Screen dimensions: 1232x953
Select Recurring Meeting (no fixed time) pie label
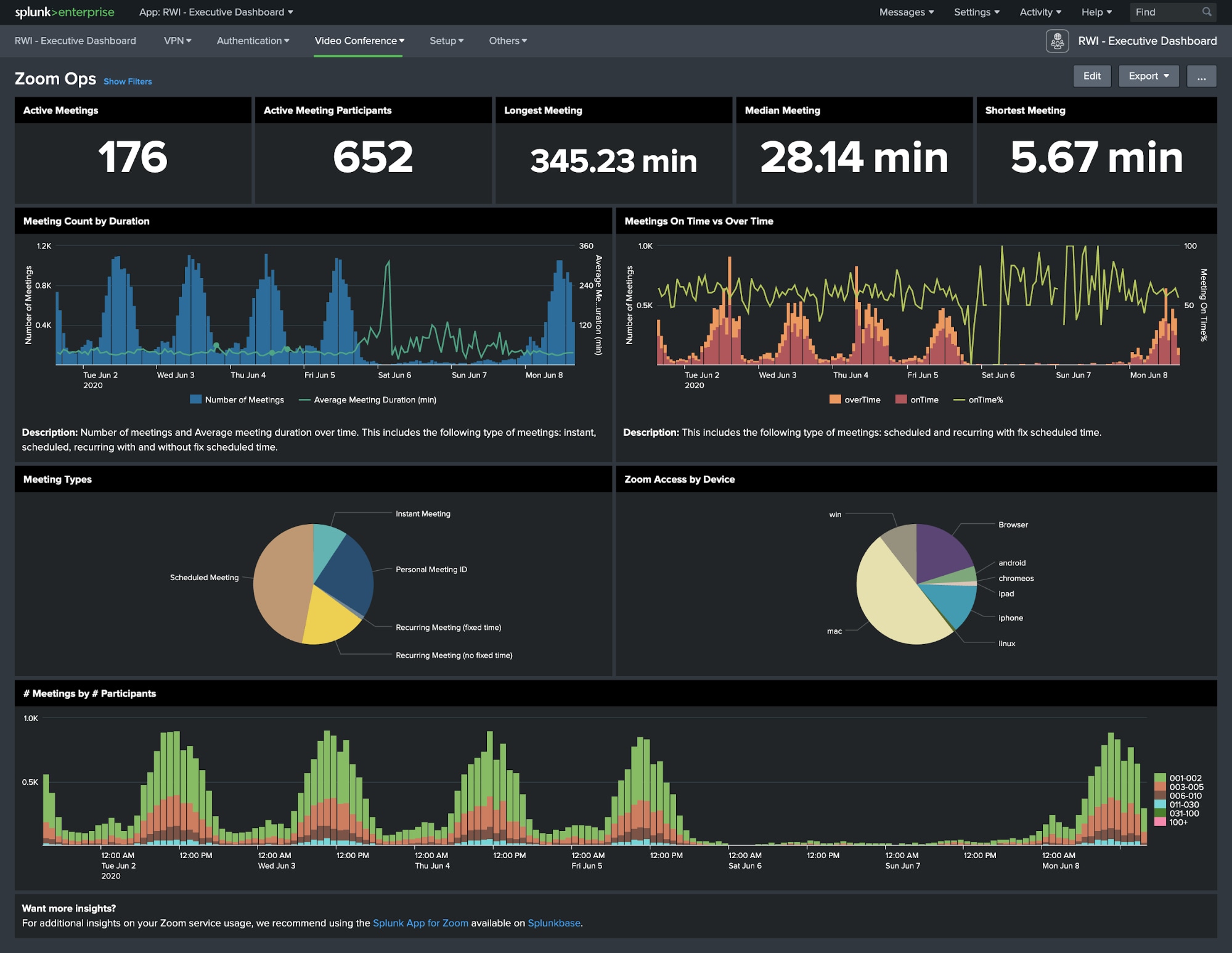(x=454, y=655)
